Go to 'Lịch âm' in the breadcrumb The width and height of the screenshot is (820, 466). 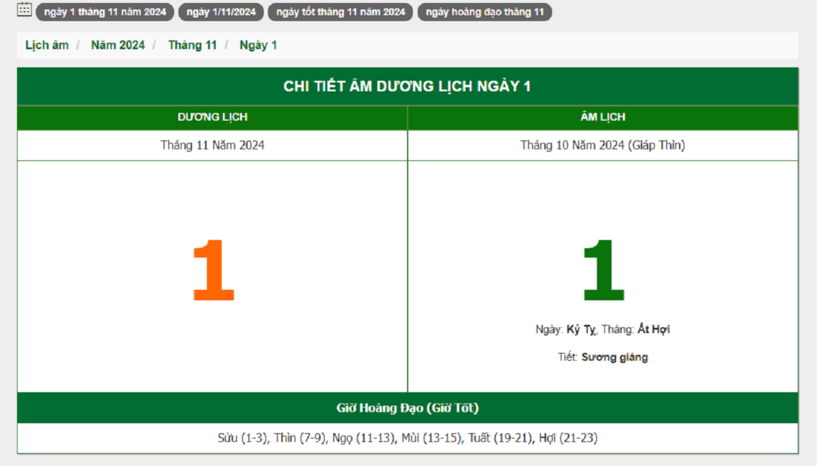[44, 45]
